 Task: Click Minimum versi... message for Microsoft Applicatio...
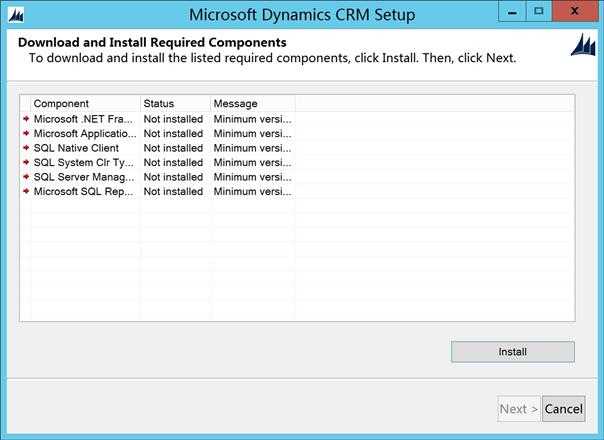coord(252,133)
